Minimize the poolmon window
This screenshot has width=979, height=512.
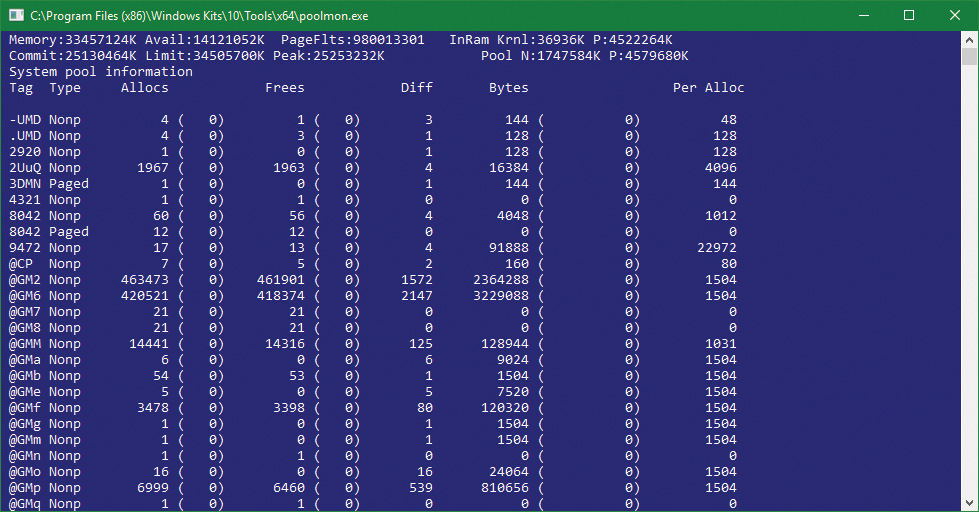point(863,15)
